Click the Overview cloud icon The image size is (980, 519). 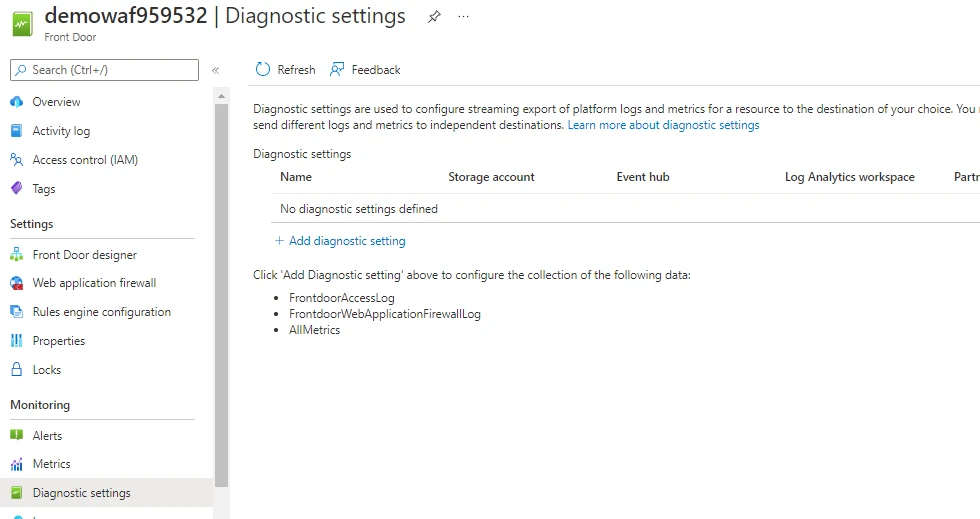click(x=16, y=102)
